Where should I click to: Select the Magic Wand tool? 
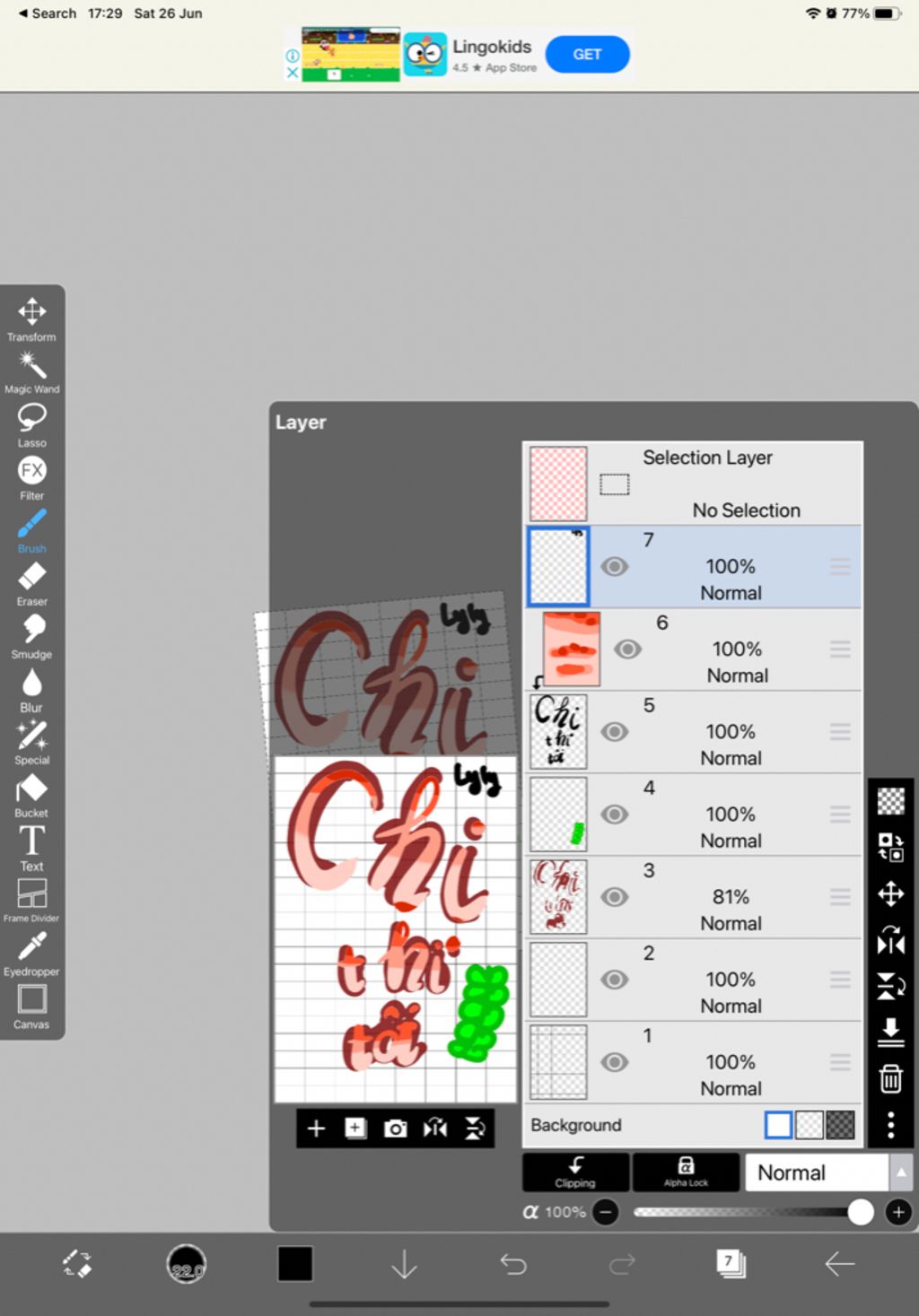[x=31, y=372]
